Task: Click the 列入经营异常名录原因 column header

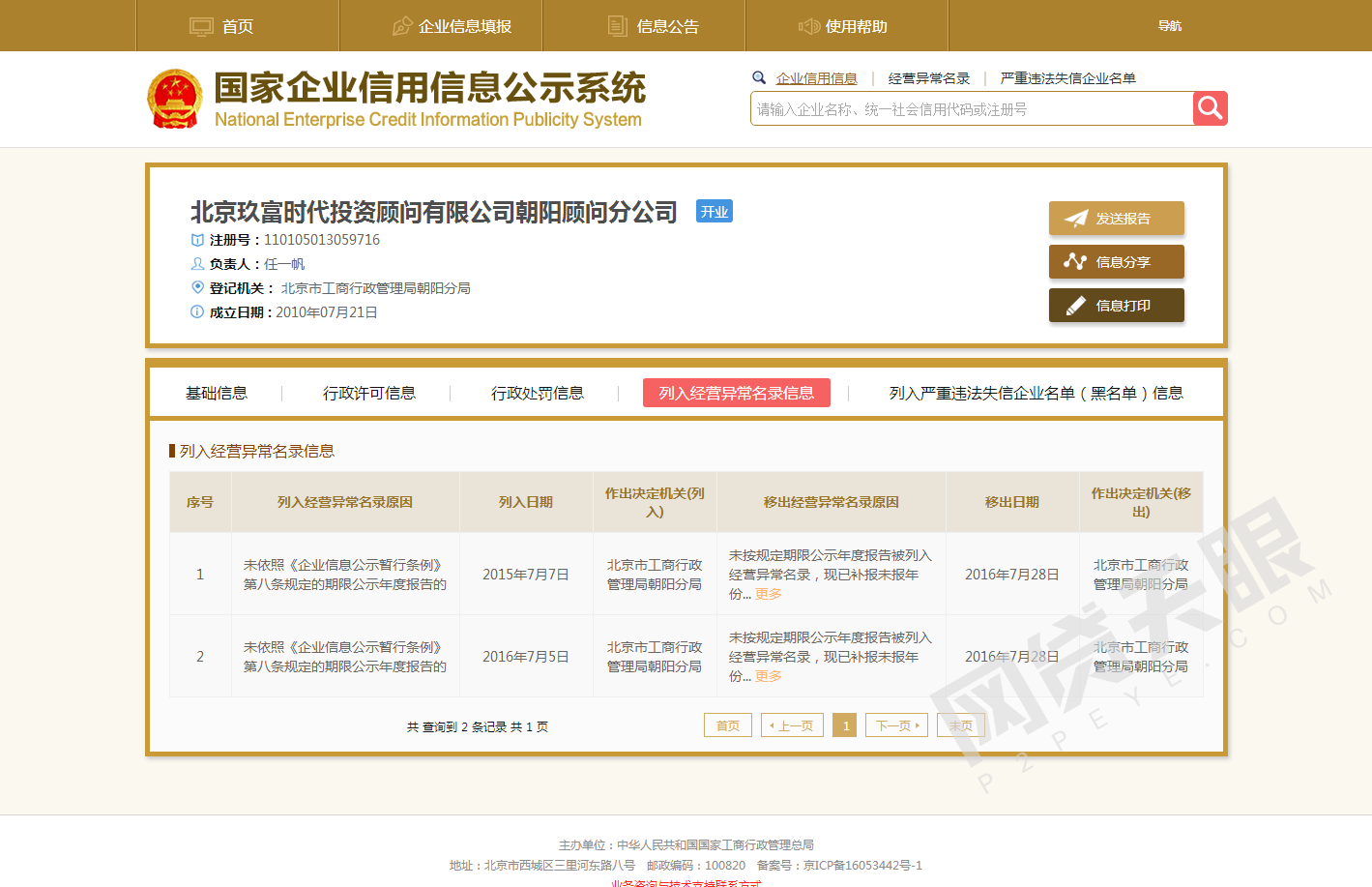Action: coord(345,502)
